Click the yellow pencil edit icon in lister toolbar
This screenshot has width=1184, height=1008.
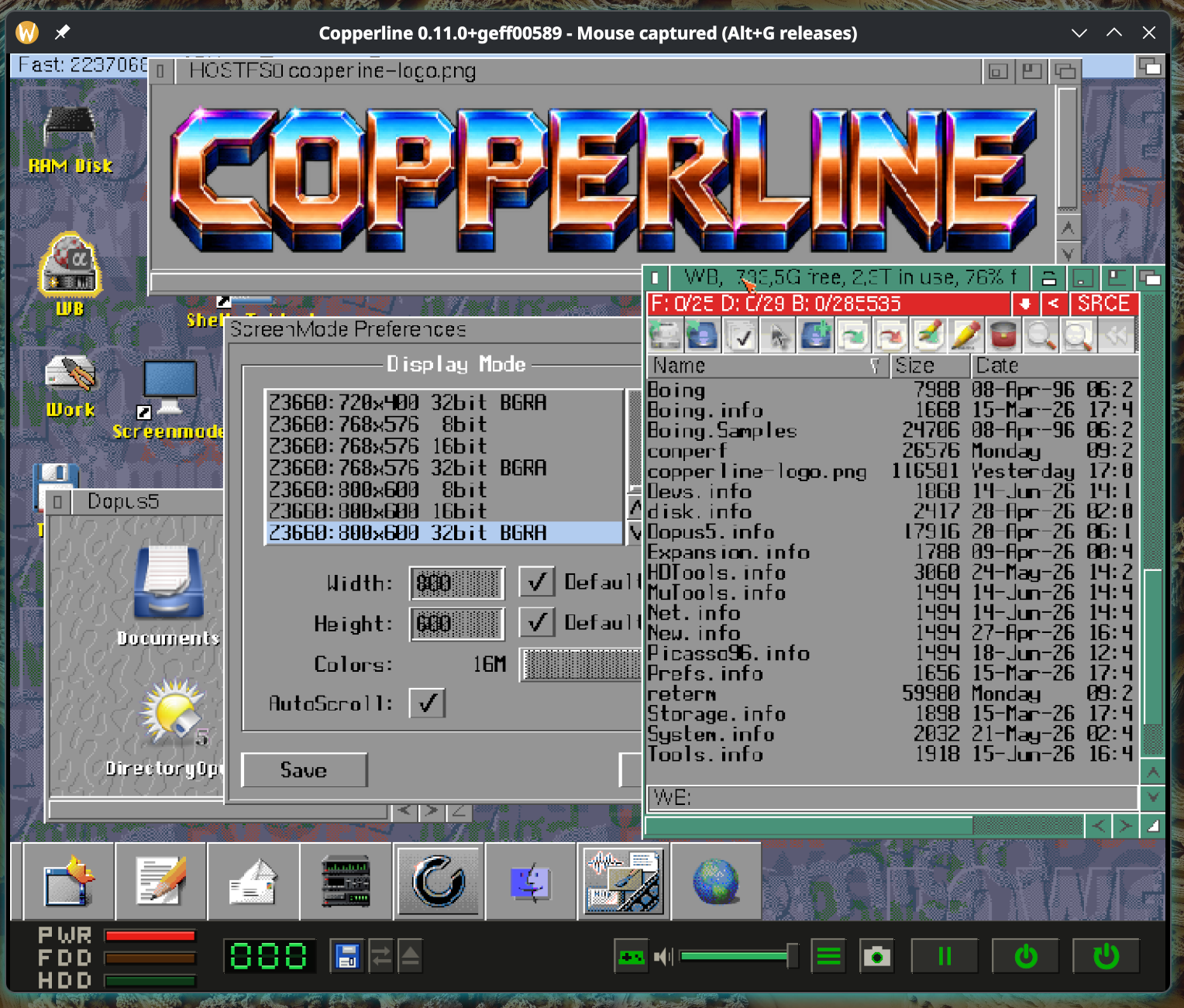point(965,335)
